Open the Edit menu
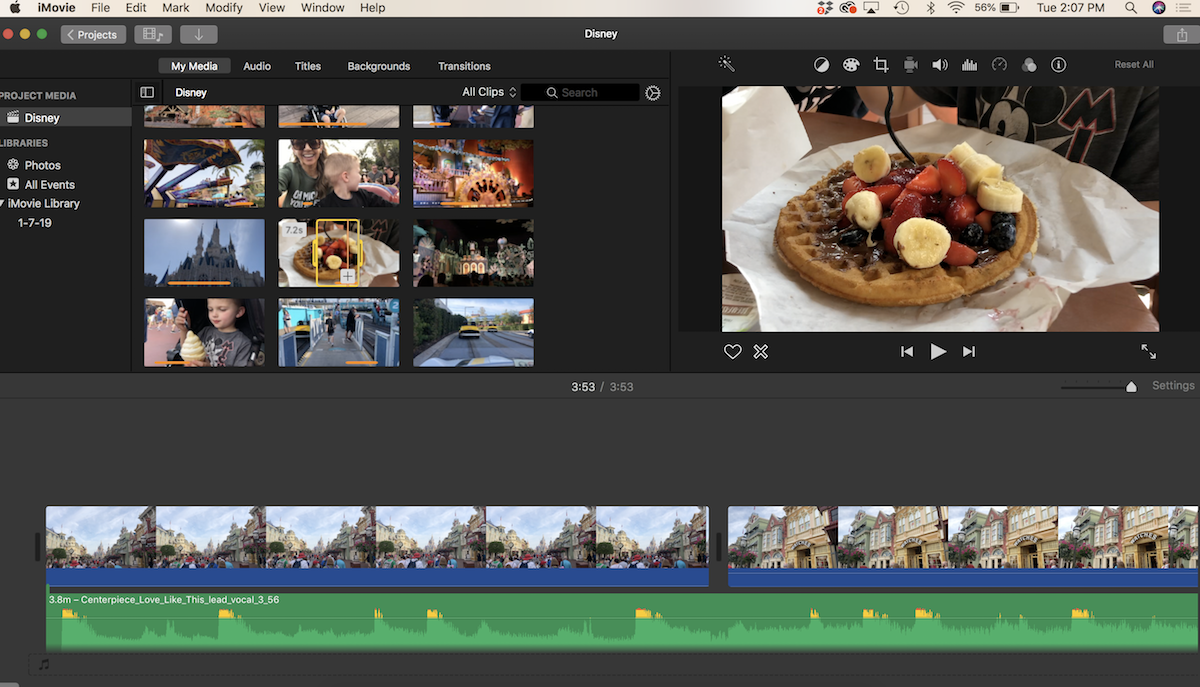1200x687 pixels. (x=136, y=8)
